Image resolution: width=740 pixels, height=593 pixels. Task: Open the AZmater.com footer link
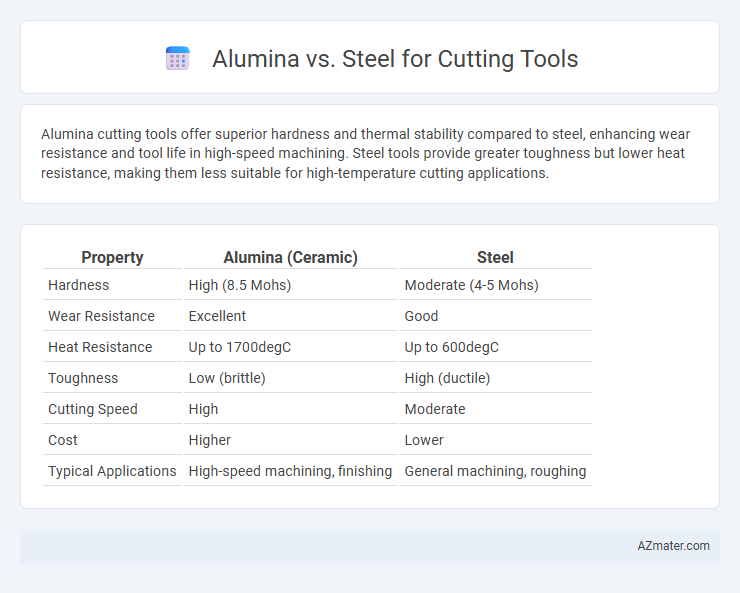coord(673,546)
